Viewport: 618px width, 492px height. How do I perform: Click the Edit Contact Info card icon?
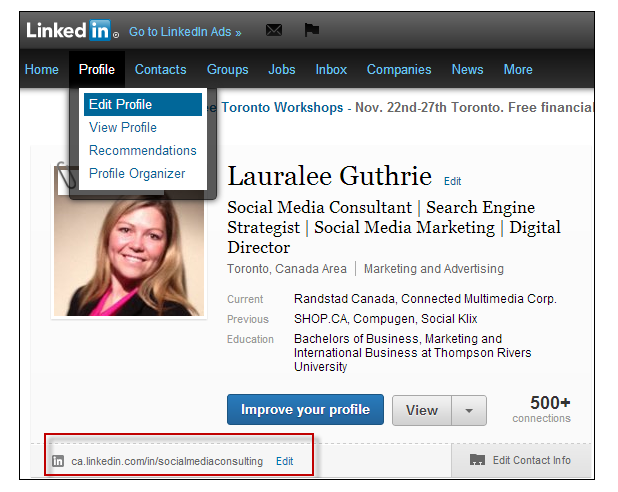(477, 460)
